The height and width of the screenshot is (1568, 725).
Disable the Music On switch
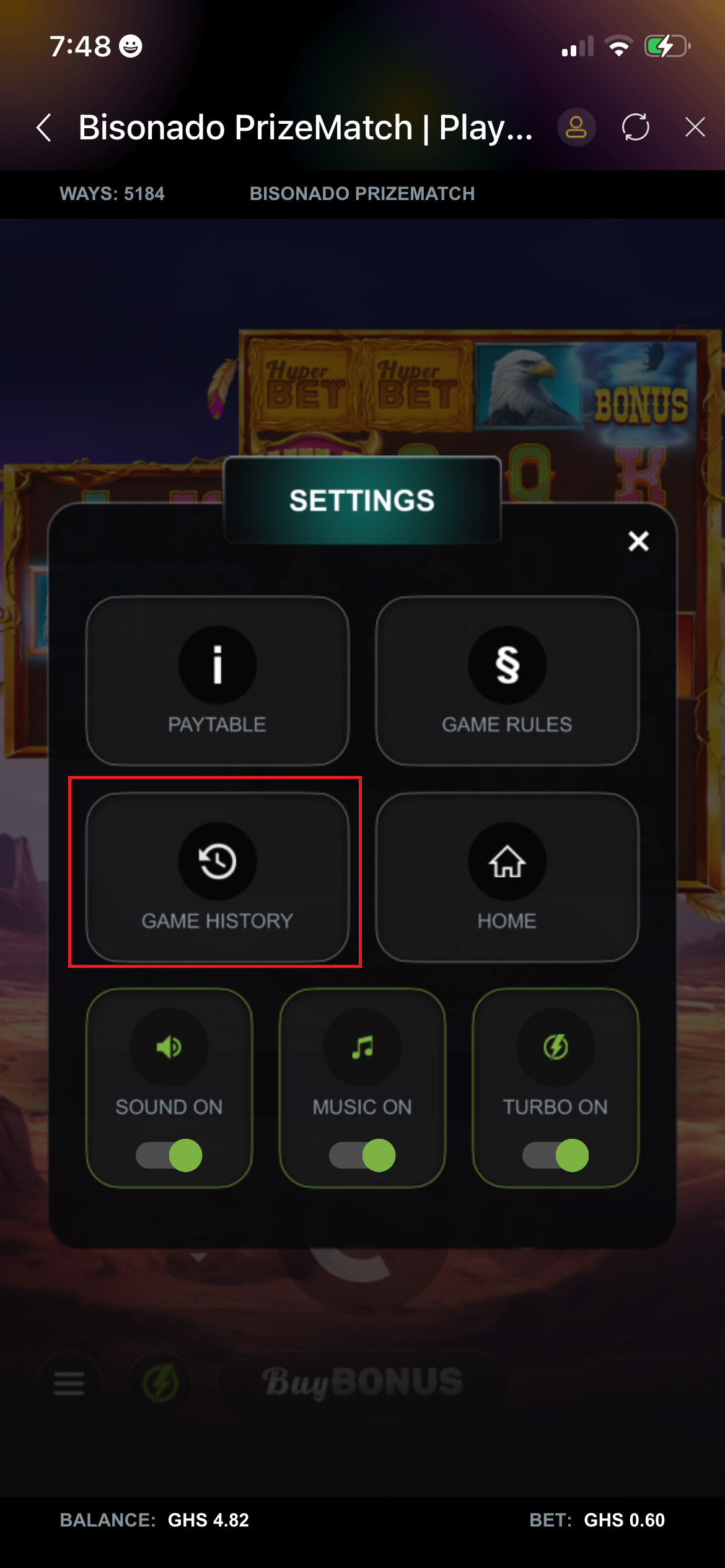(x=362, y=1156)
